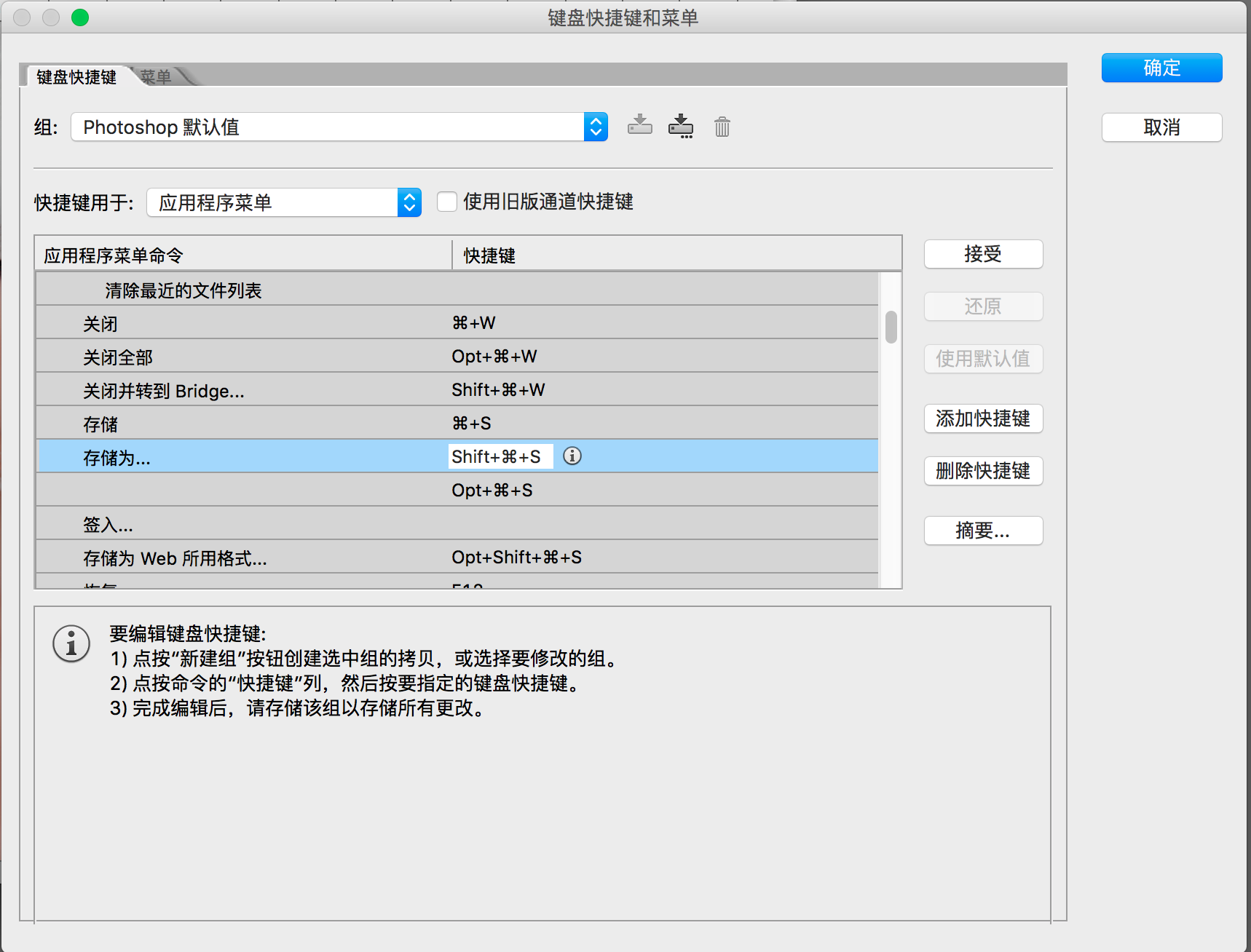This screenshot has height=952, width=1251.
Task: Click the Opt+⌘+W shortcut cell
Action: [494, 356]
